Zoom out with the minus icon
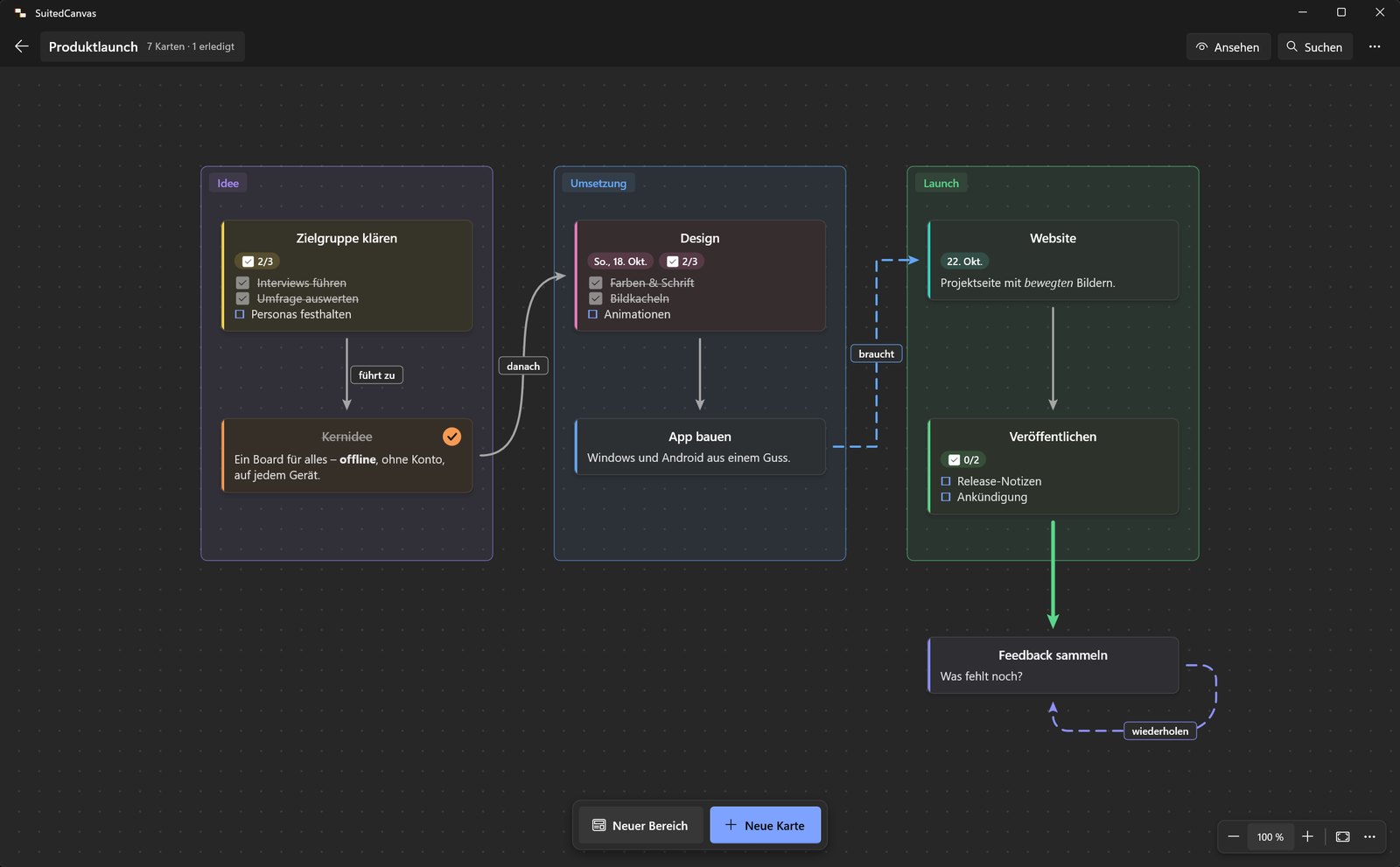The height and width of the screenshot is (867, 1400). 1233,836
